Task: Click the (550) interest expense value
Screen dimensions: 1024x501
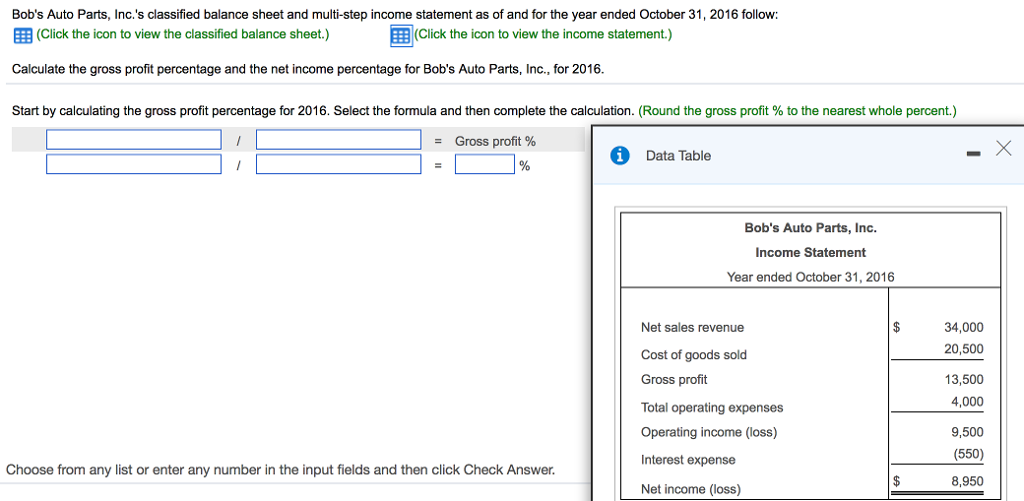Action: point(967,454)
